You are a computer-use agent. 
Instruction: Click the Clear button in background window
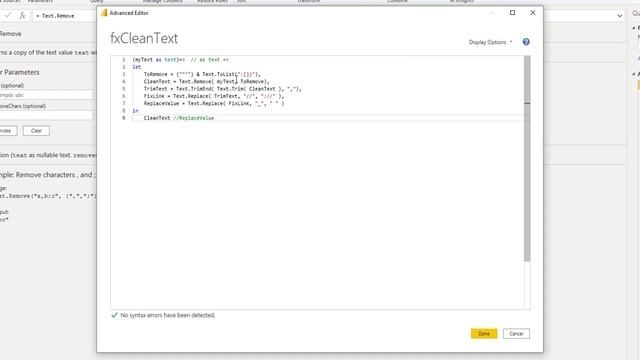pos(36,131)
